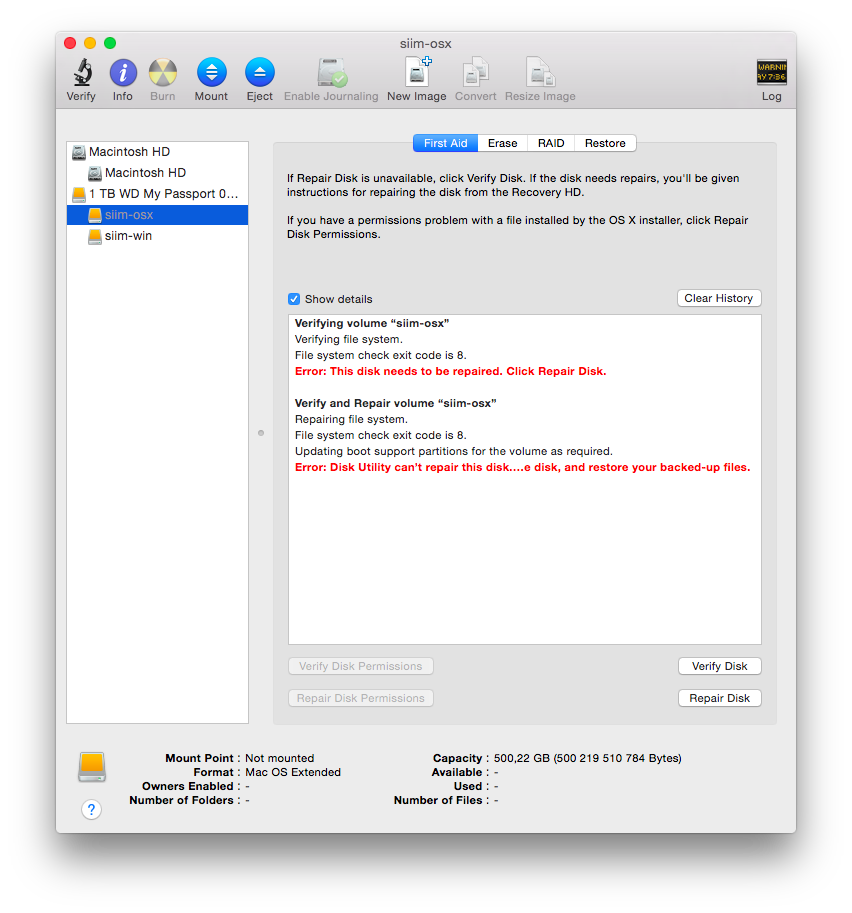852x913 pixels.
Task: Click the 'Not mounted' mount point value
Action: (280, 758)
